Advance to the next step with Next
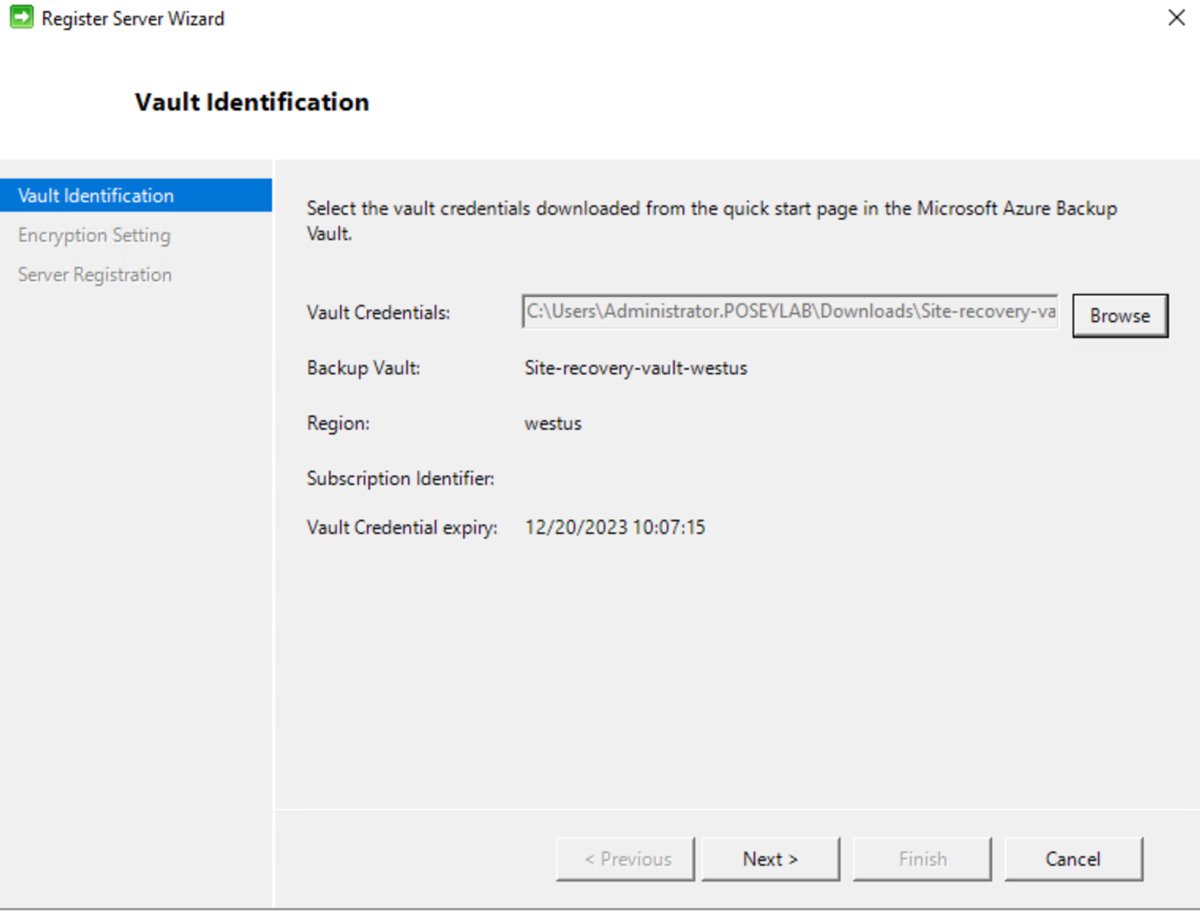The width and height of the screenshot is (1200, 911). [x=770, y=858]
